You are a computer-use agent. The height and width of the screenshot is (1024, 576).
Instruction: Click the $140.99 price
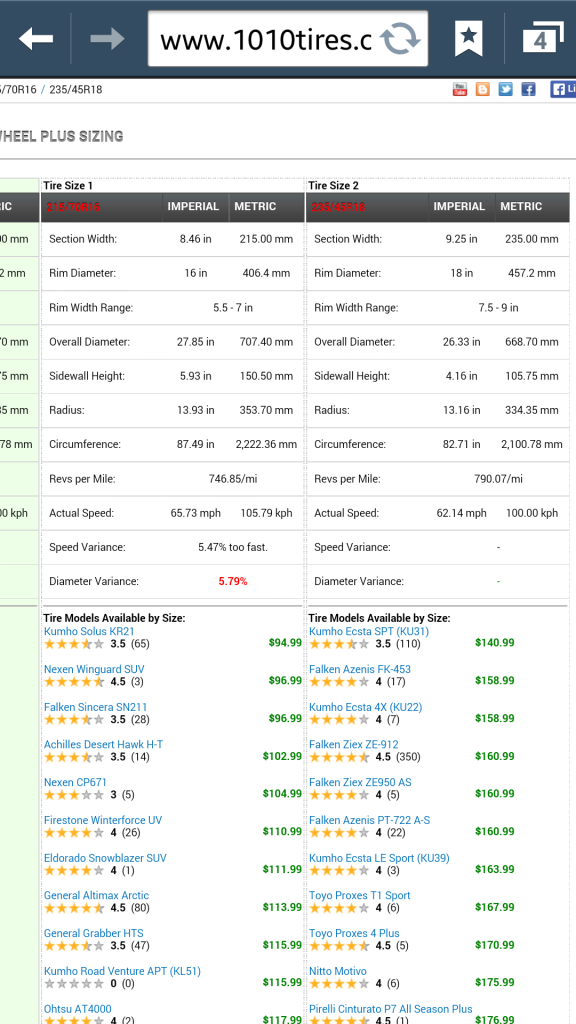pyautogui.click(x=494, y=643)
